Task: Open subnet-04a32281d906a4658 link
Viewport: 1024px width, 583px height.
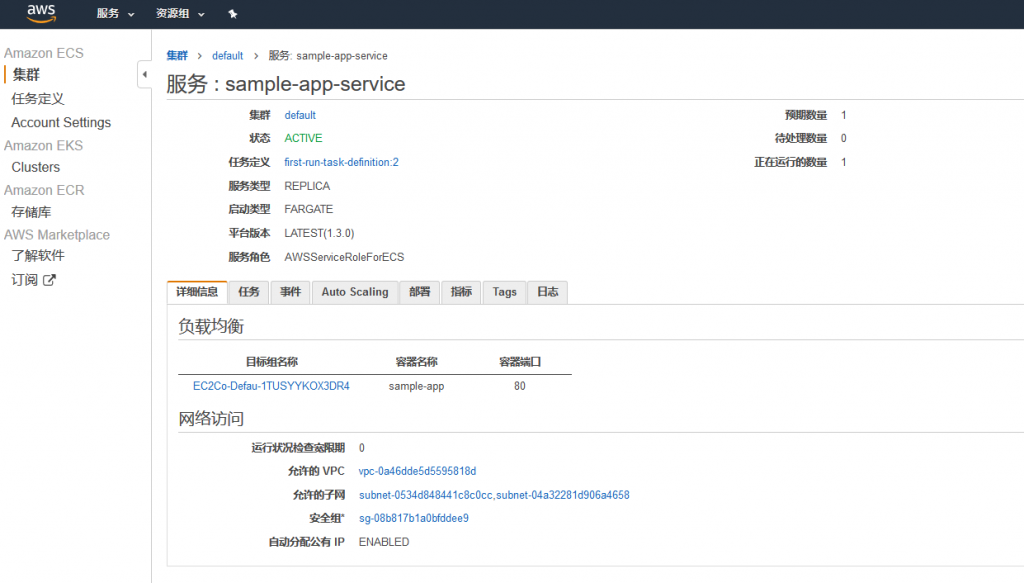Action: [x=563, y=495]
